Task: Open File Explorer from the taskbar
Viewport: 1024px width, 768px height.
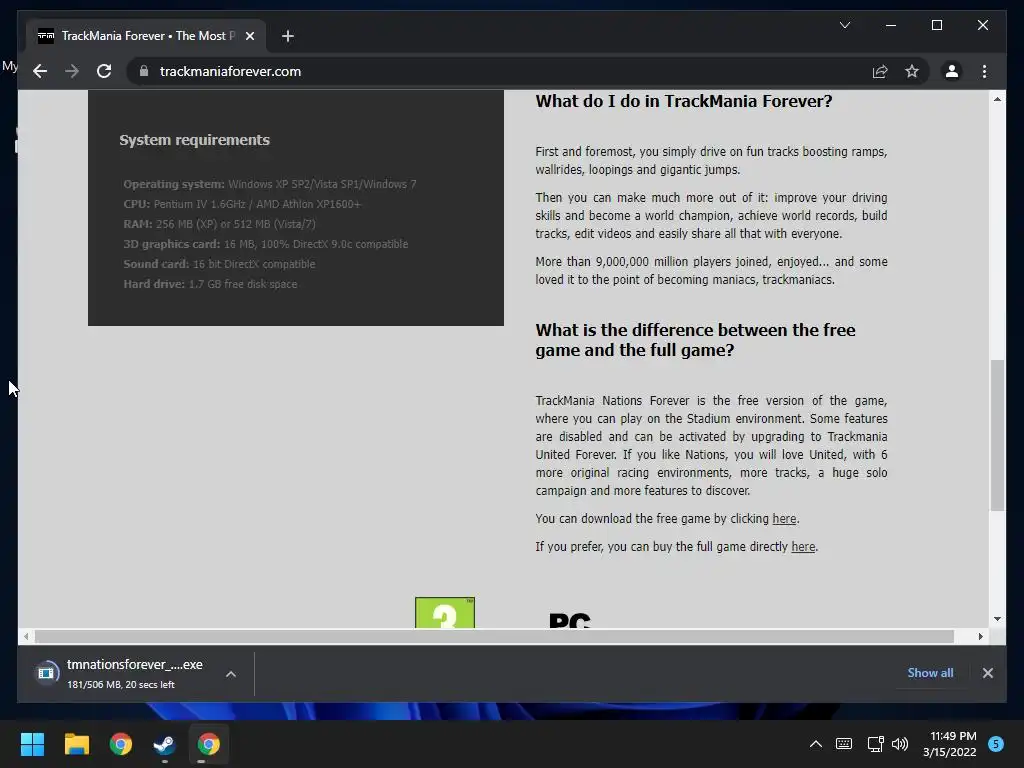Action: (x=76, y=744)
